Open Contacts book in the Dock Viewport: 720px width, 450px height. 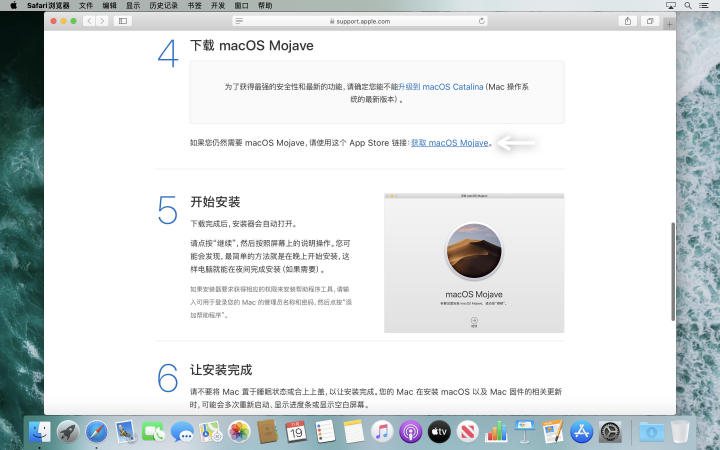(267, 432)
